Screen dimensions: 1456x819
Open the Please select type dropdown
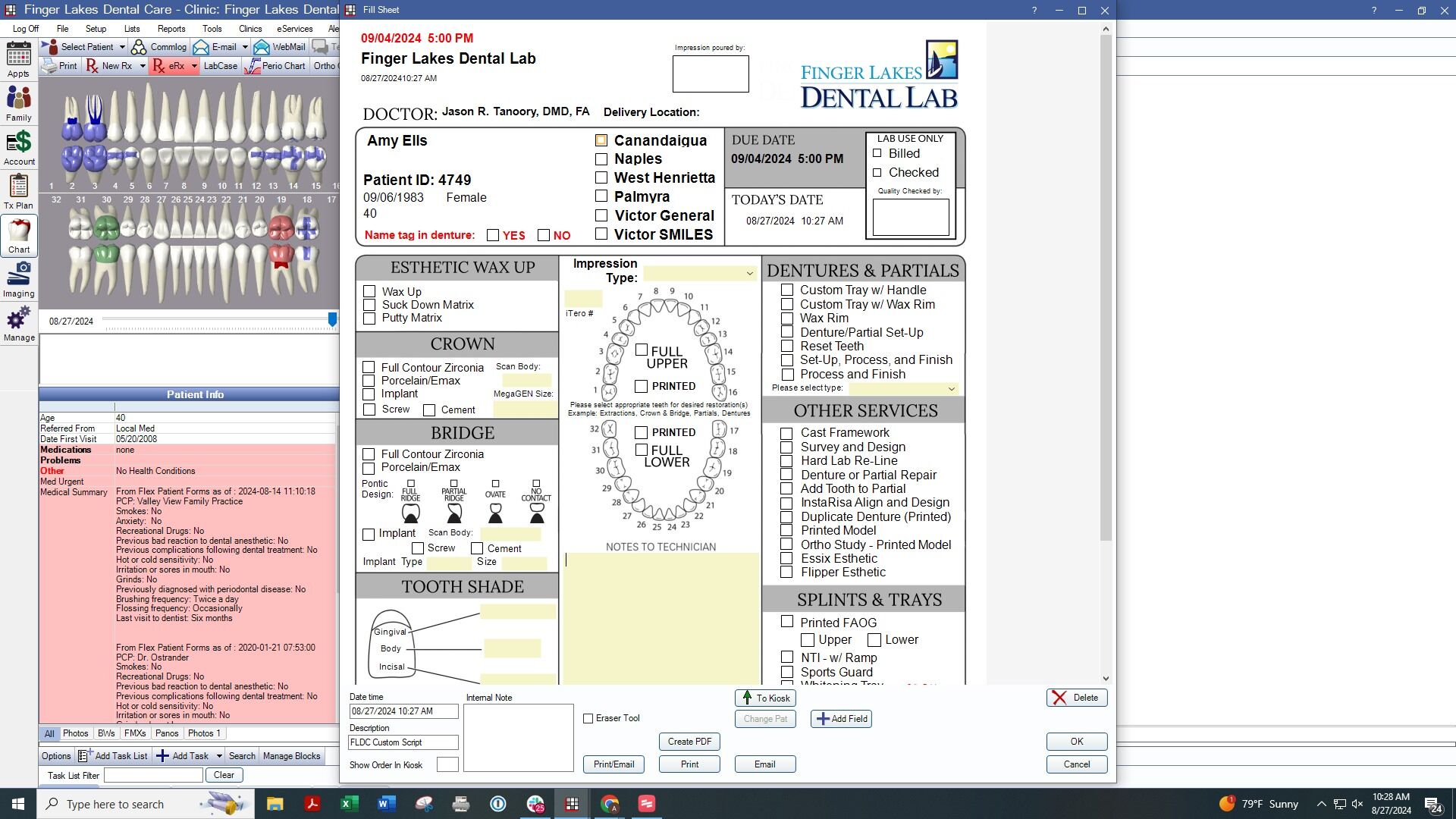(x=952, y=388)
